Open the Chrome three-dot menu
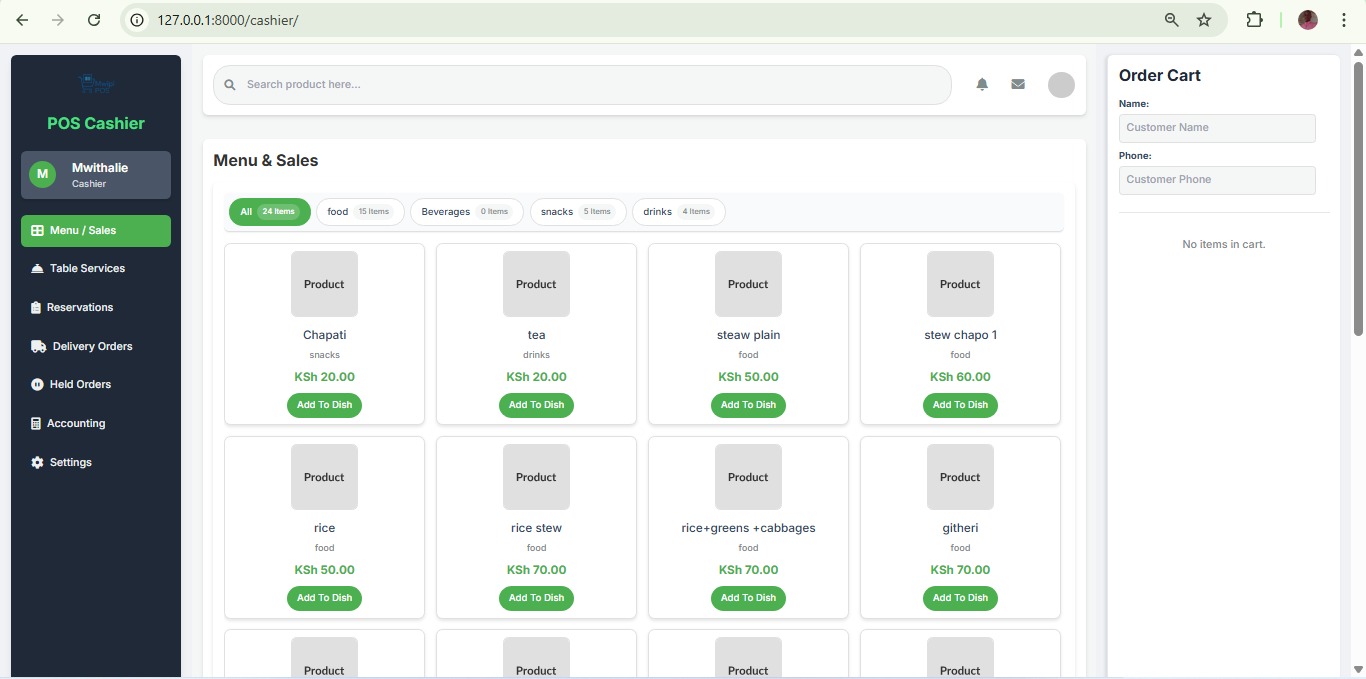The image size is (1366, 679). point(1344,20)
